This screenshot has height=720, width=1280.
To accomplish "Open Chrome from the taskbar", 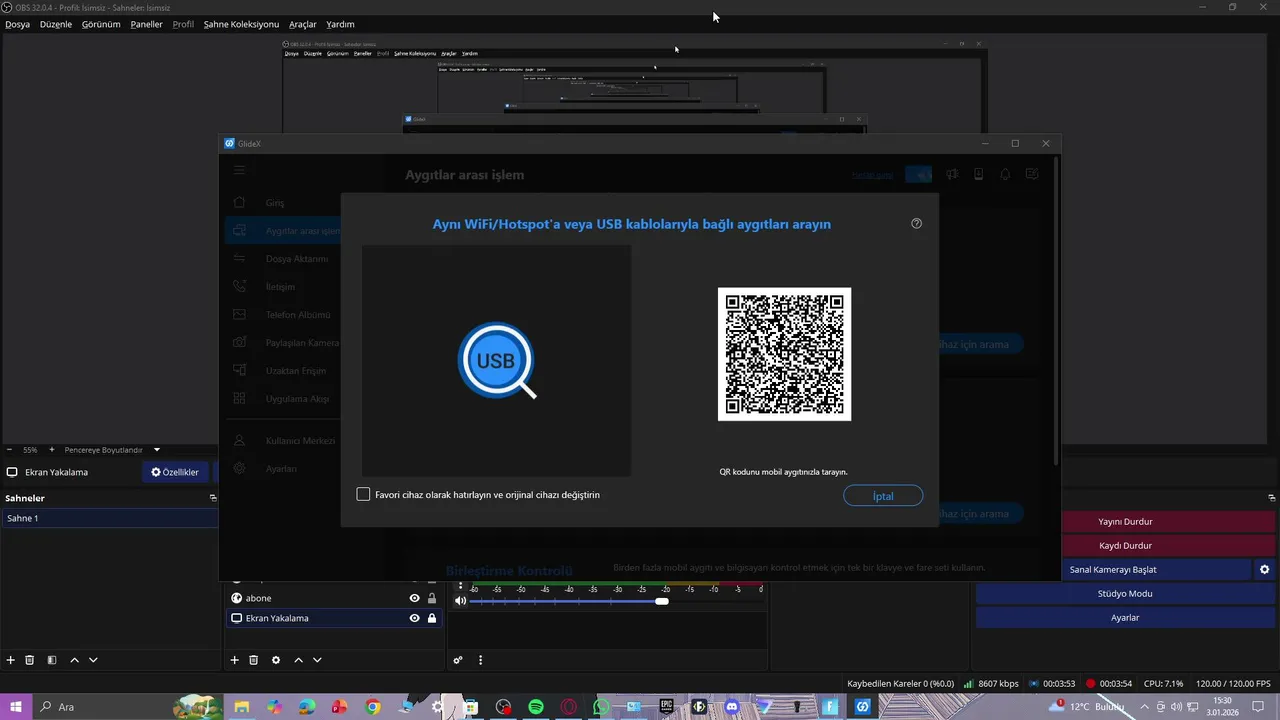I will [373, 707].
